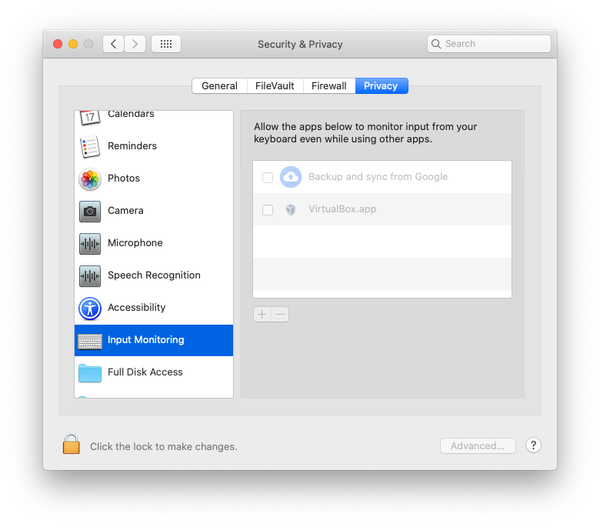The height and width of the screenshot is (527, 600).
Task: Click the Accessibility figure icon
Action: [x=90, y=308]
